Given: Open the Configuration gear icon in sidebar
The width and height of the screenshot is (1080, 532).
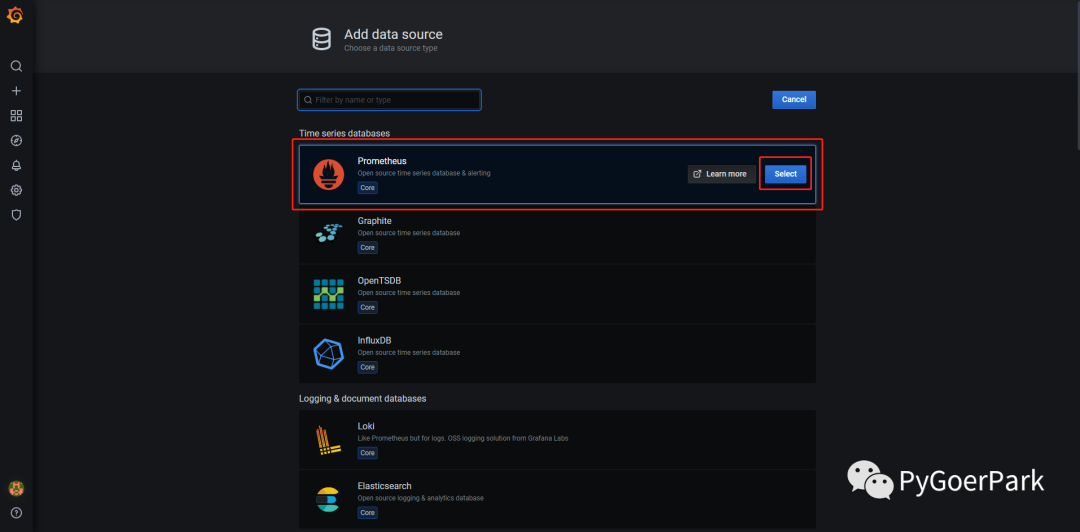Looking at the screenshot, I should point(17,190).
